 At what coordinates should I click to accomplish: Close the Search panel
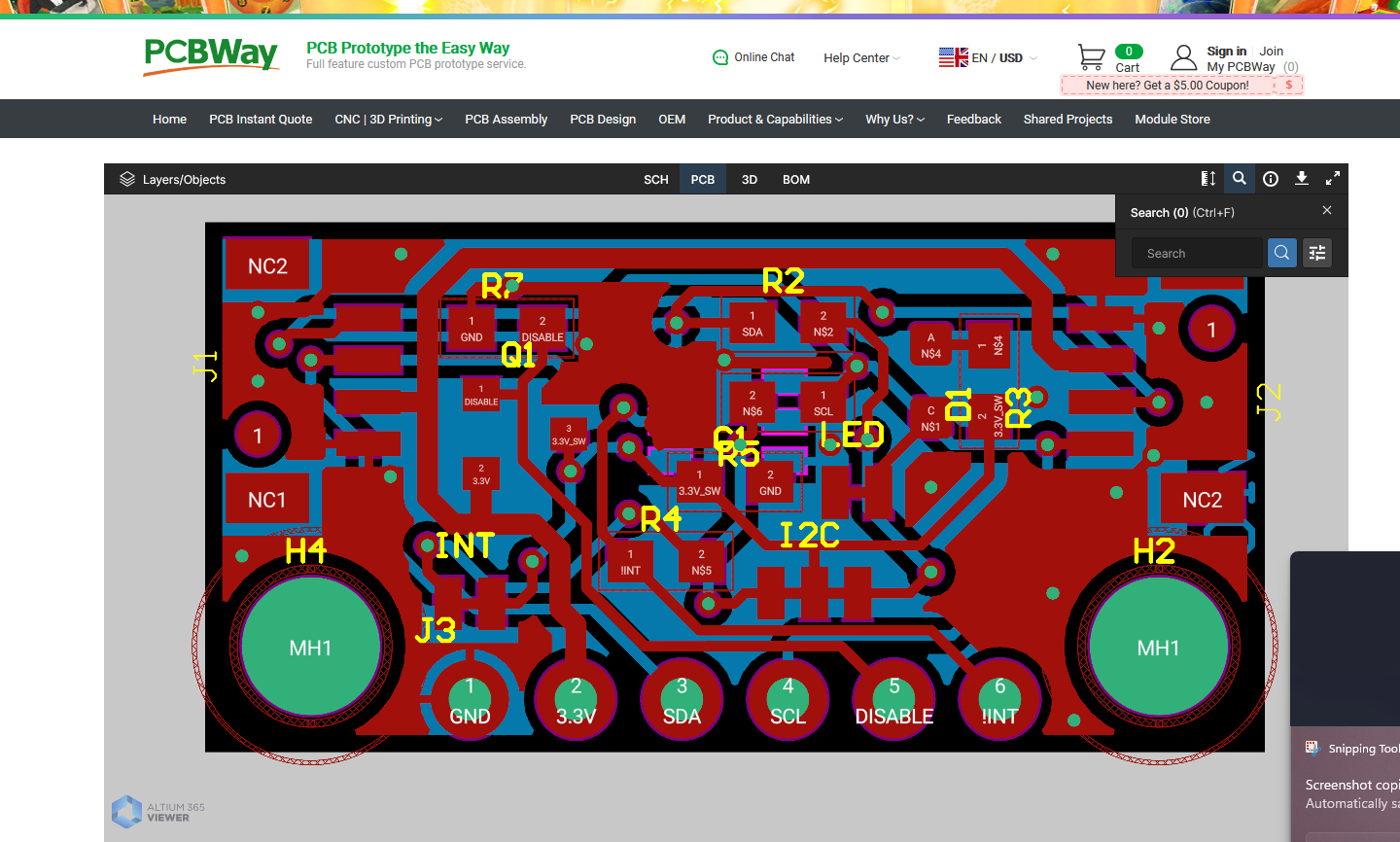pos(1327,211)
